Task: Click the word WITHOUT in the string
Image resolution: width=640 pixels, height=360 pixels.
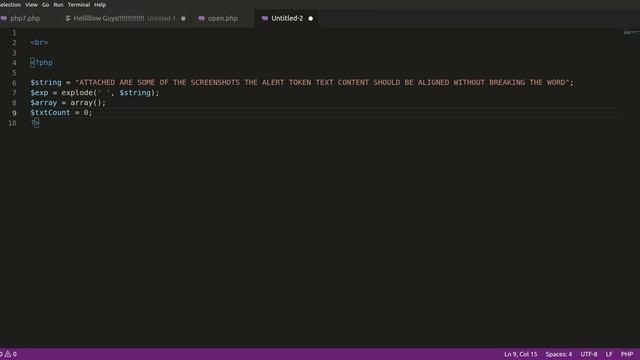Action: coord(469,82)
